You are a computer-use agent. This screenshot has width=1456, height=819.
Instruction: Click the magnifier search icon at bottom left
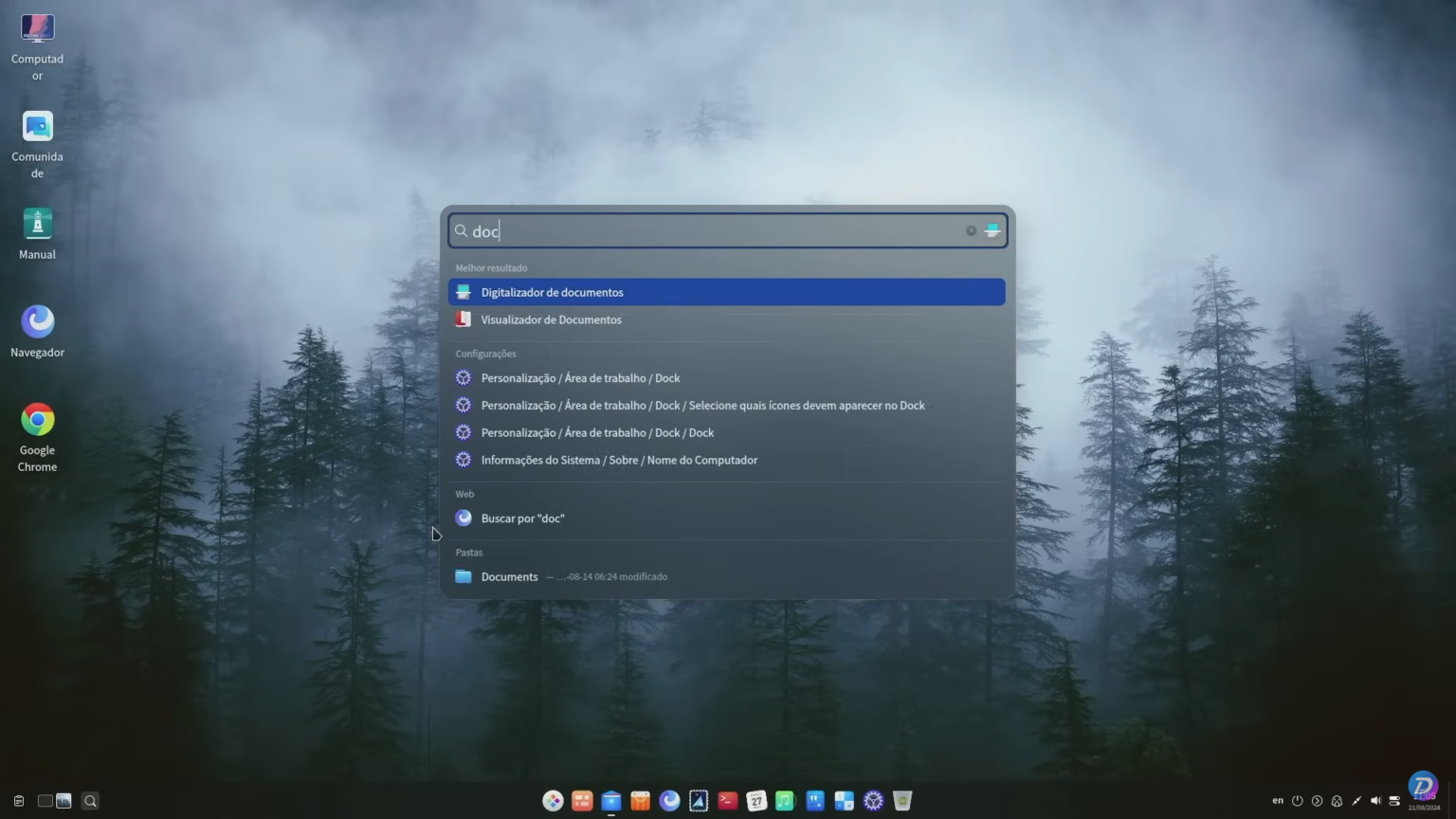[90, 801]
